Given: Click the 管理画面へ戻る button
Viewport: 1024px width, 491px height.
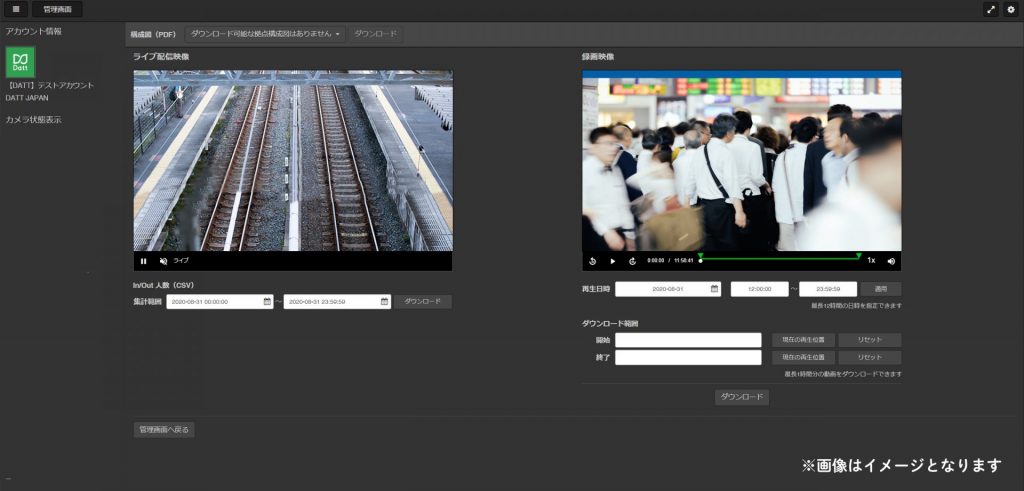Looking at the screenshot, I should click(164, 430).
